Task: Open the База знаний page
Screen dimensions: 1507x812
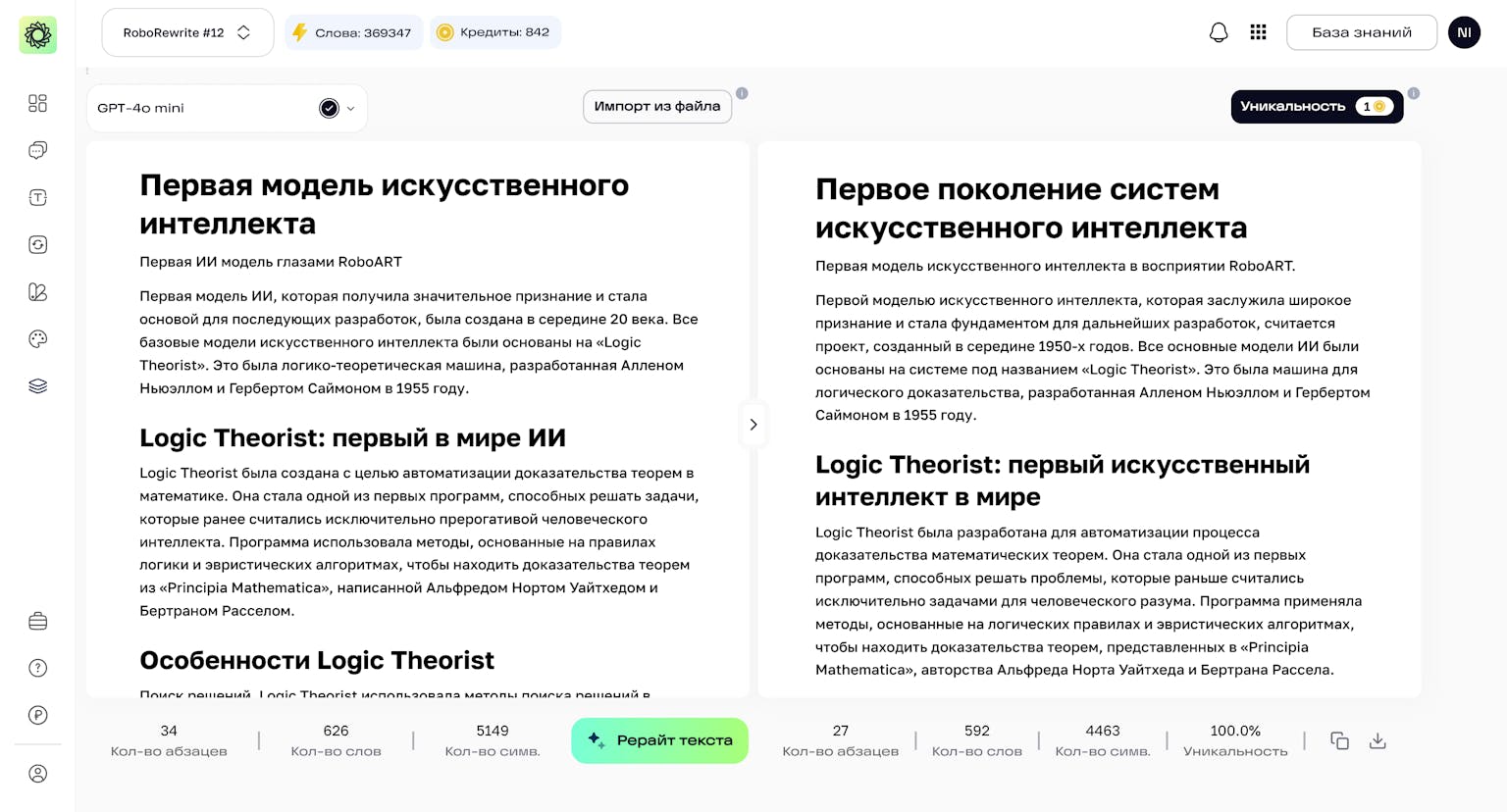Action: click(x=1361, y=32)
